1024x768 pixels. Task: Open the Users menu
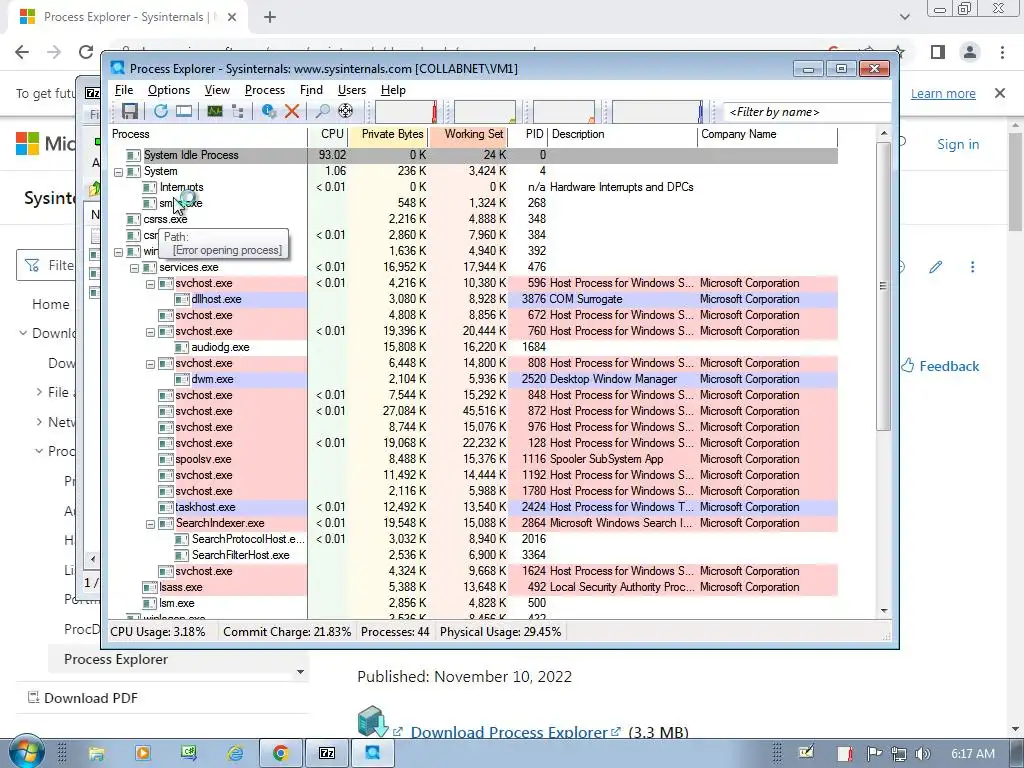point(351,90)
